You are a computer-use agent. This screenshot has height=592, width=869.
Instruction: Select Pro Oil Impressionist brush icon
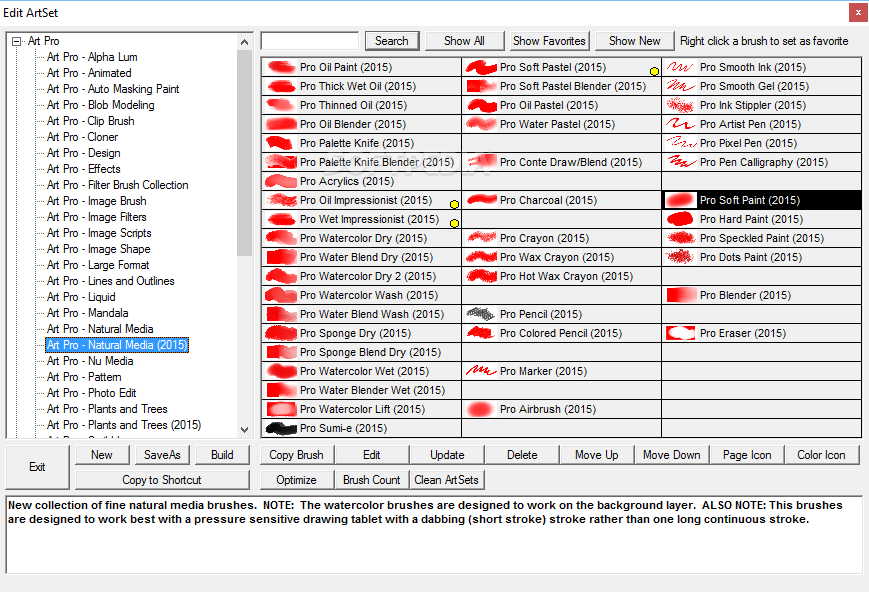click(281, 200)
